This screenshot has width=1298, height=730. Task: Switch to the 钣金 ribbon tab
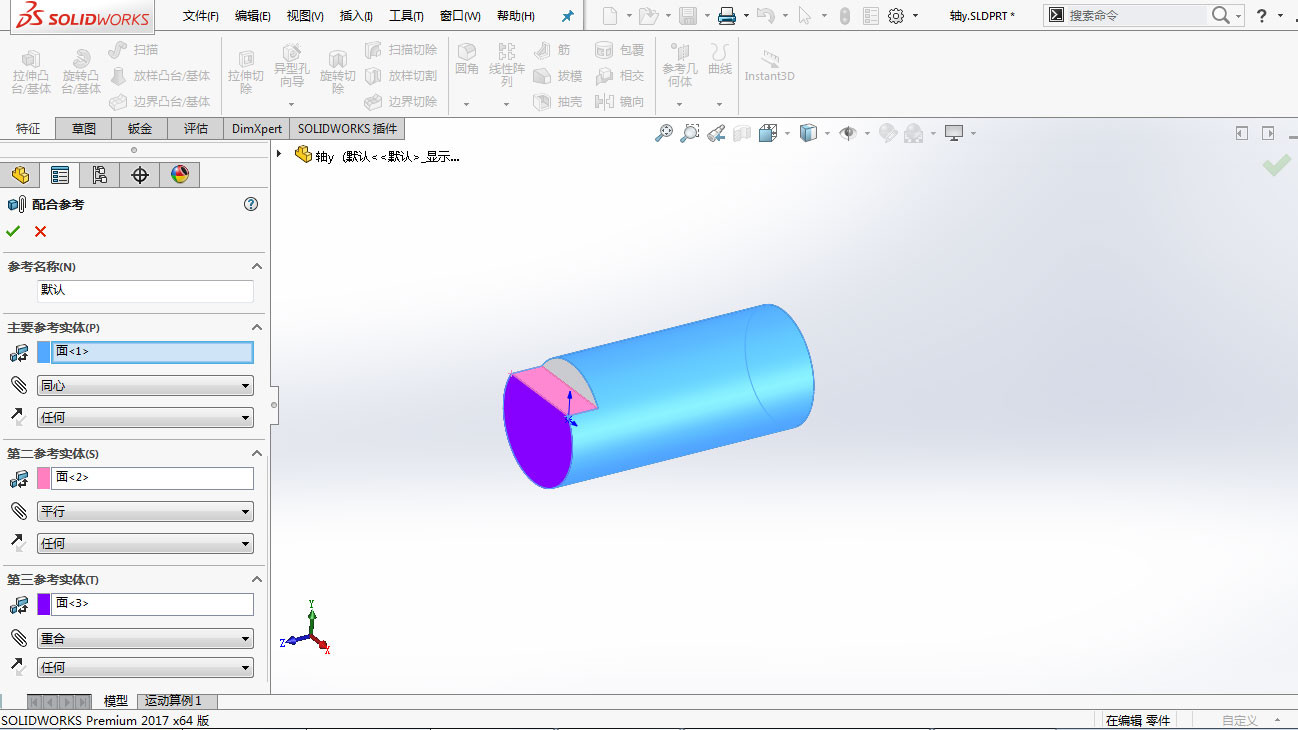coord(140,128)
